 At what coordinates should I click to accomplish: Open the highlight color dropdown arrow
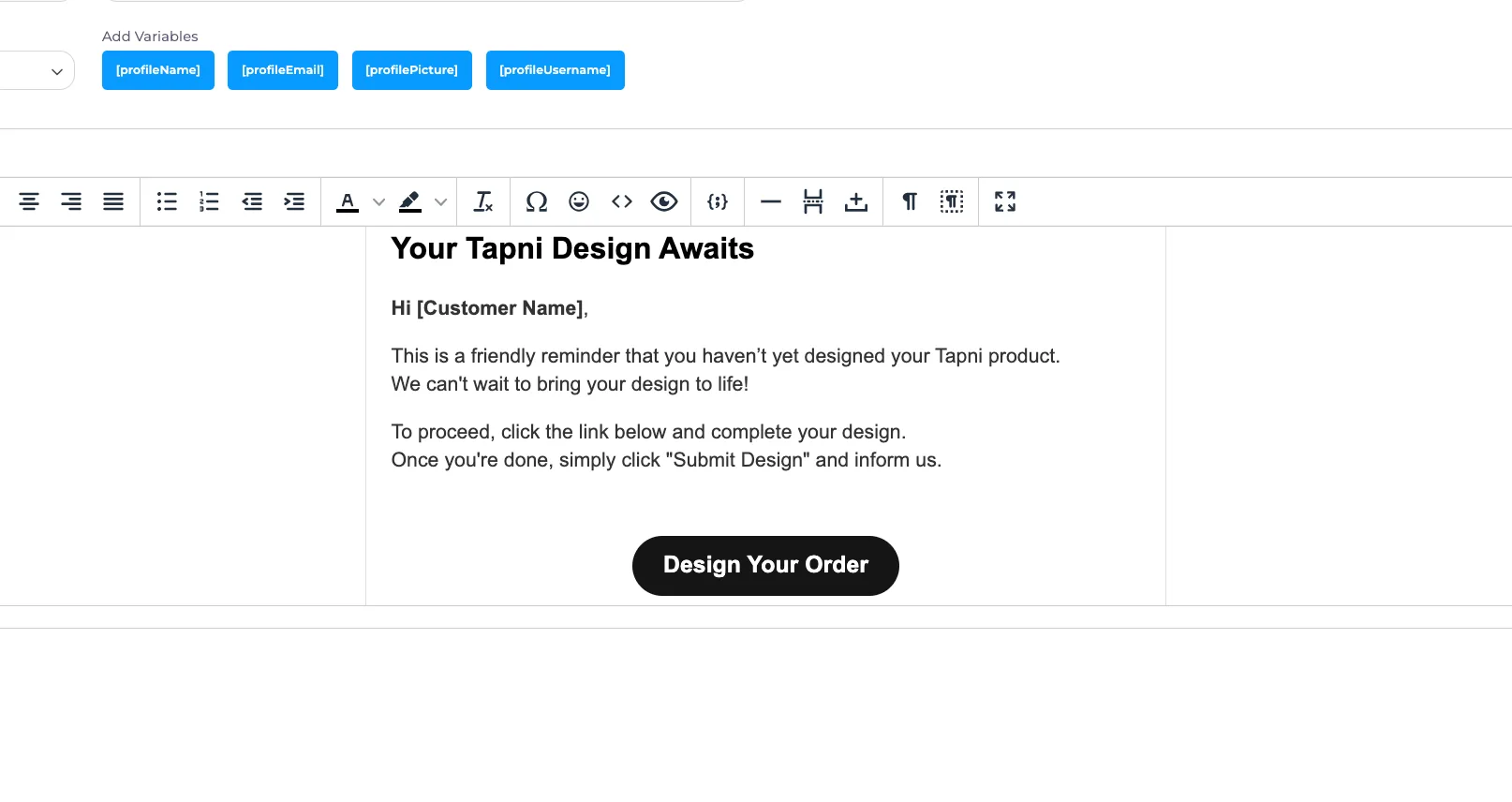pyautogui.click(x=440, y=201)
